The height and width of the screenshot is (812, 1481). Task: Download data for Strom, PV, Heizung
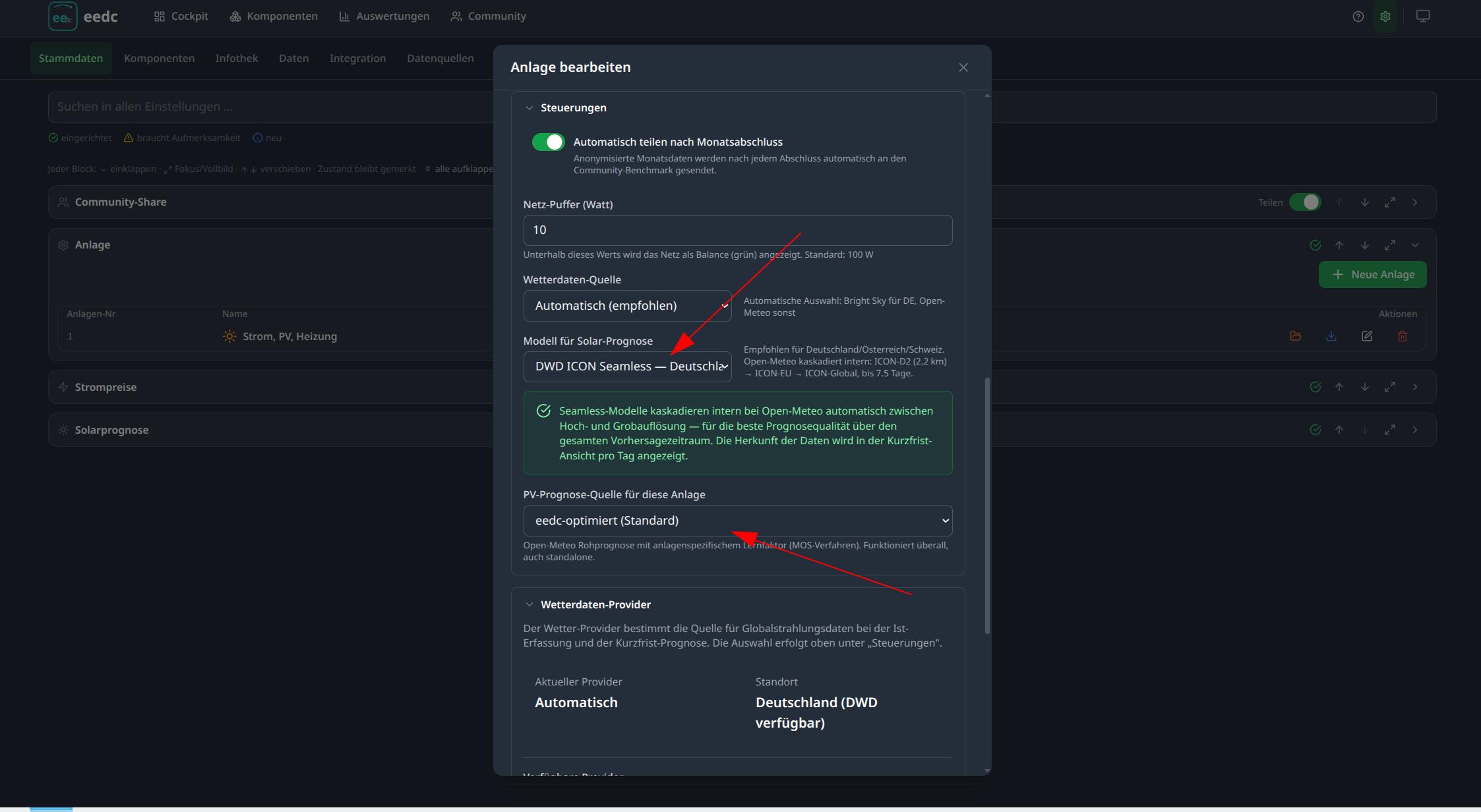tap(1331, 336)
